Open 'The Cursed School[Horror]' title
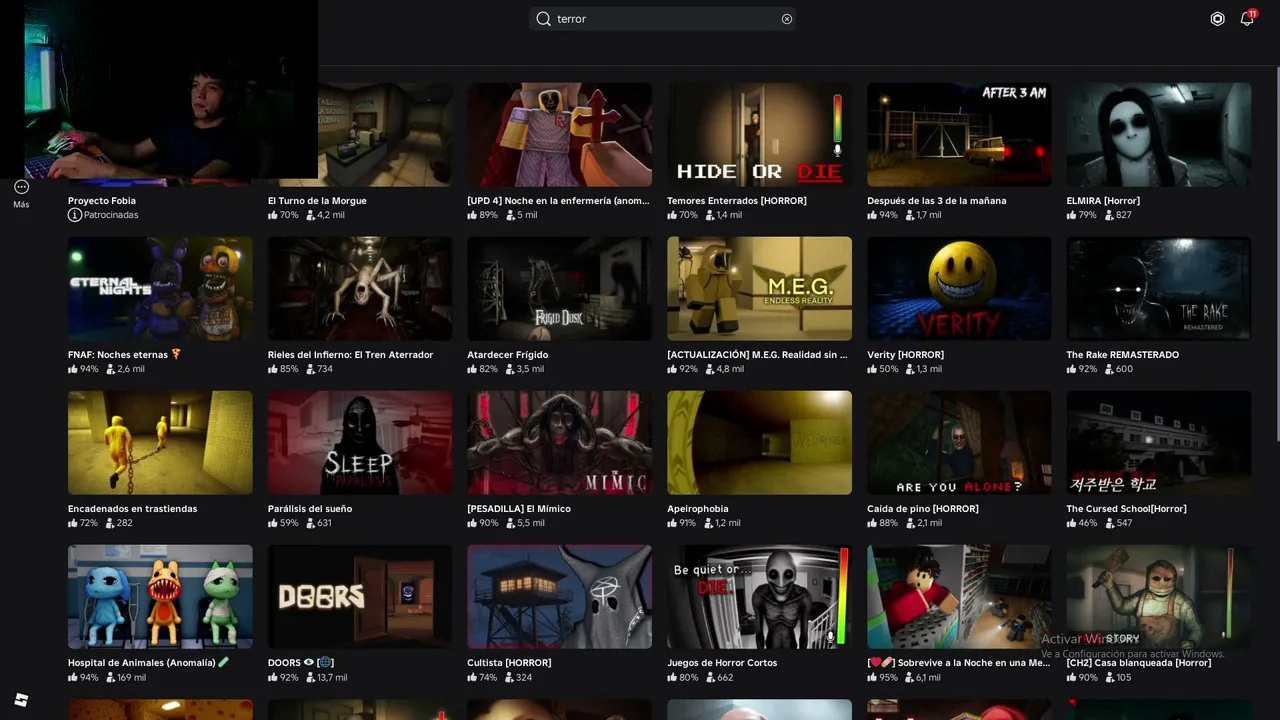 point(1127,509)
